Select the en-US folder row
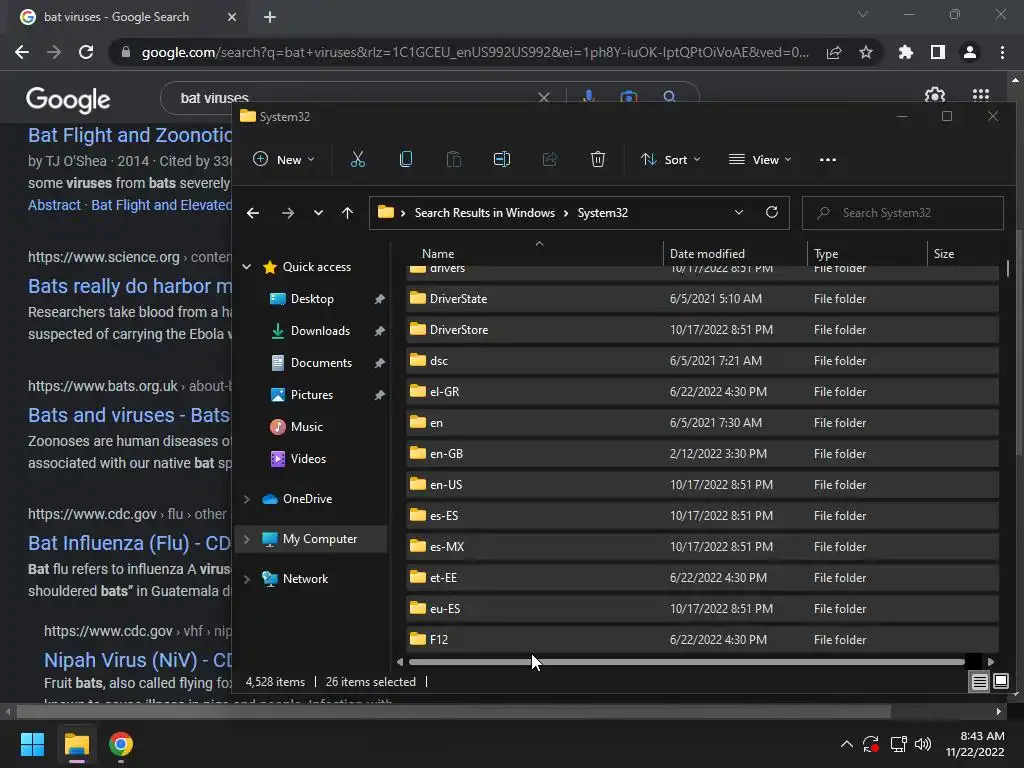This screenshot has height=768, width=1024. pos(702,485)
